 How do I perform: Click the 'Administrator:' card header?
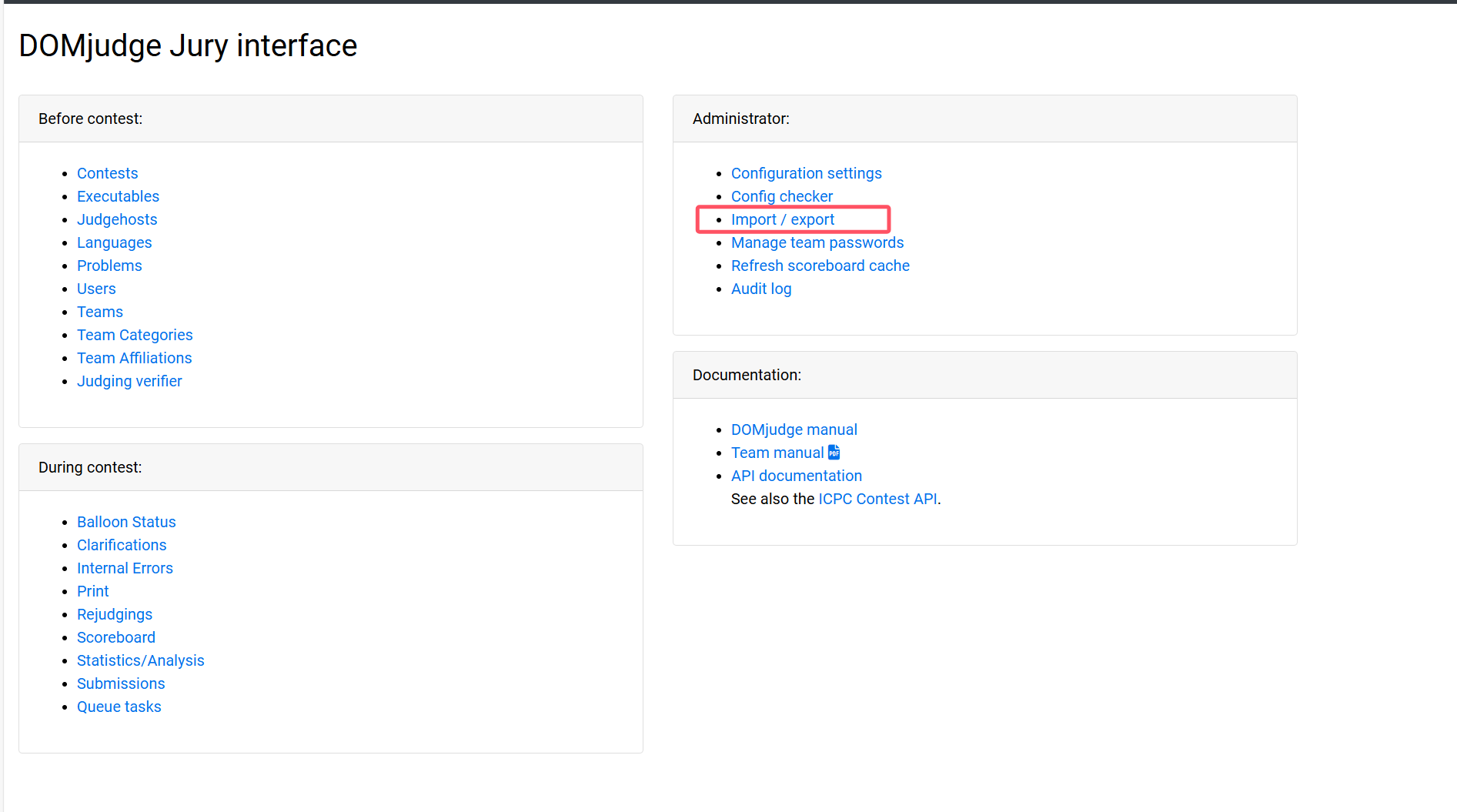click(x=985, y=119)
